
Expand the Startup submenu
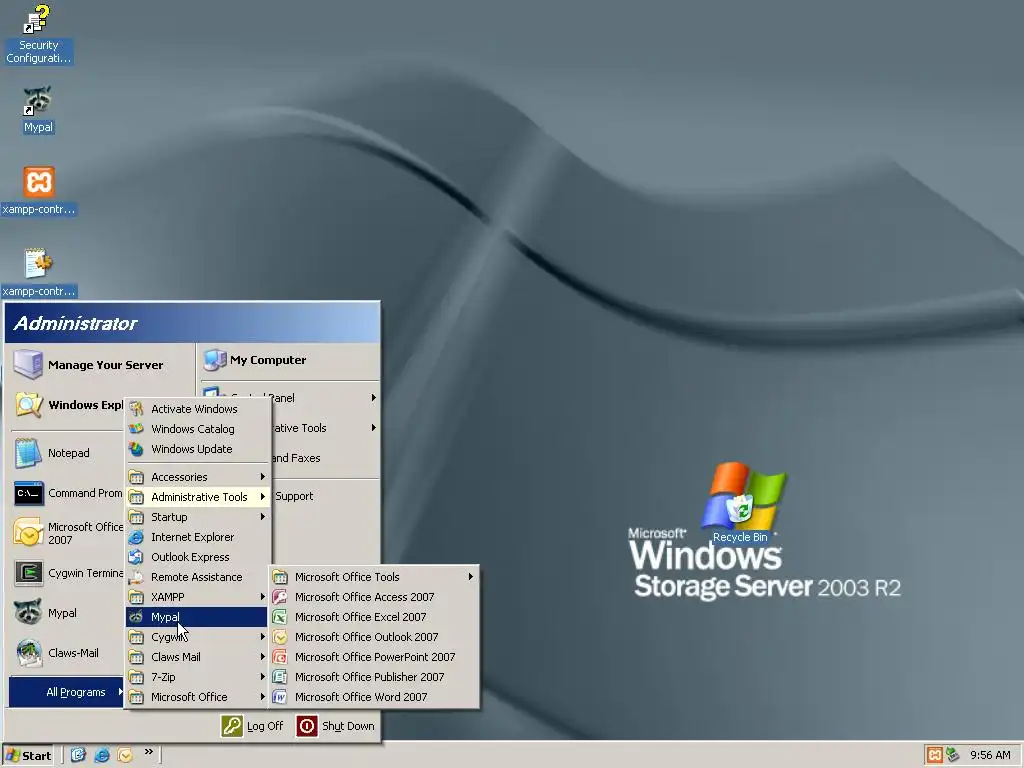click(x=197, y=517)
